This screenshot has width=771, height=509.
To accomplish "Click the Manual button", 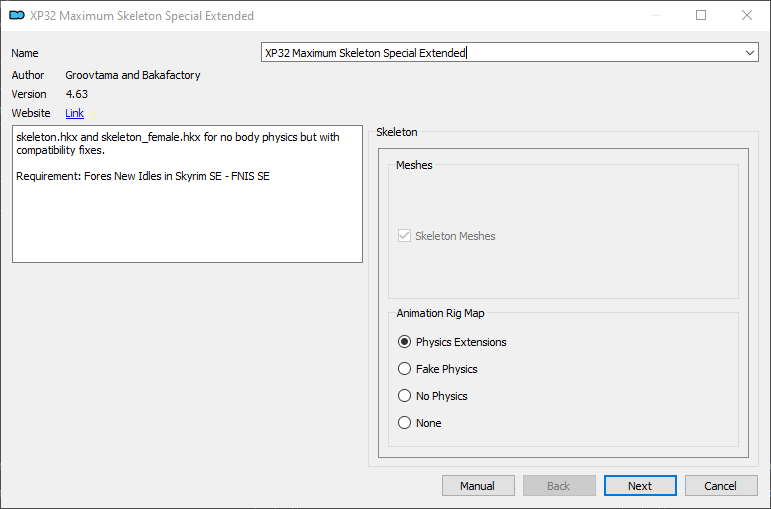I will (478, 486).
